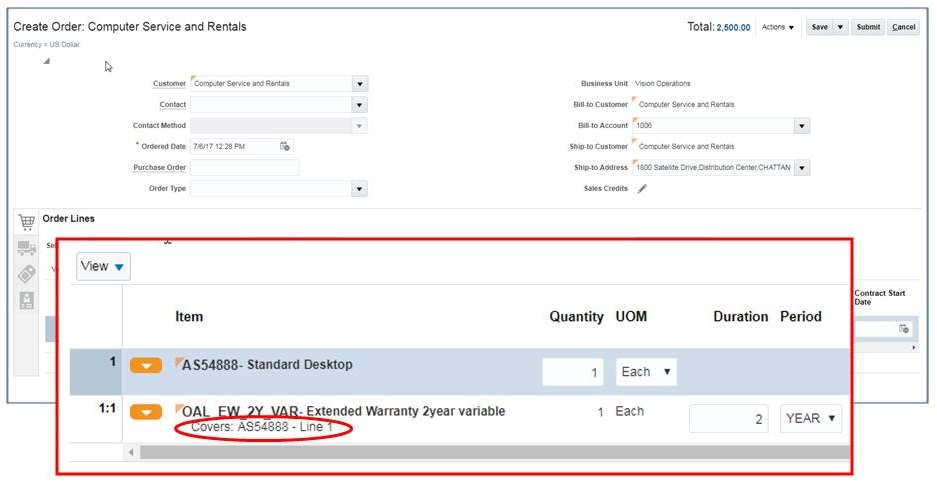Open the price tag side tab icon
This screenshot has height=488, width=937.
pyautogui.click(x=26, y=274)
